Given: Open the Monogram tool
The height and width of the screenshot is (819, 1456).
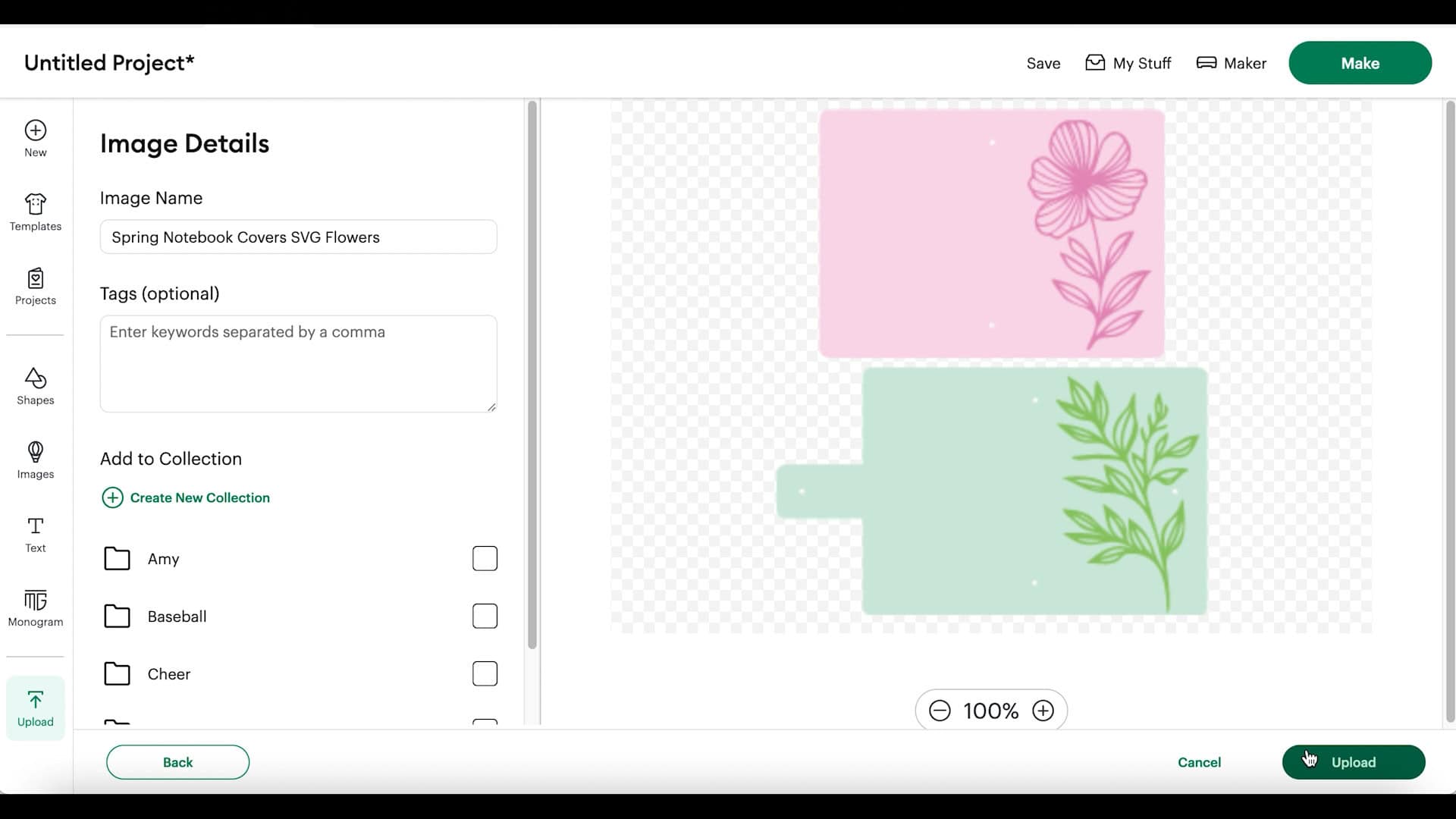Looking at the screenshot, I should 35,608.
